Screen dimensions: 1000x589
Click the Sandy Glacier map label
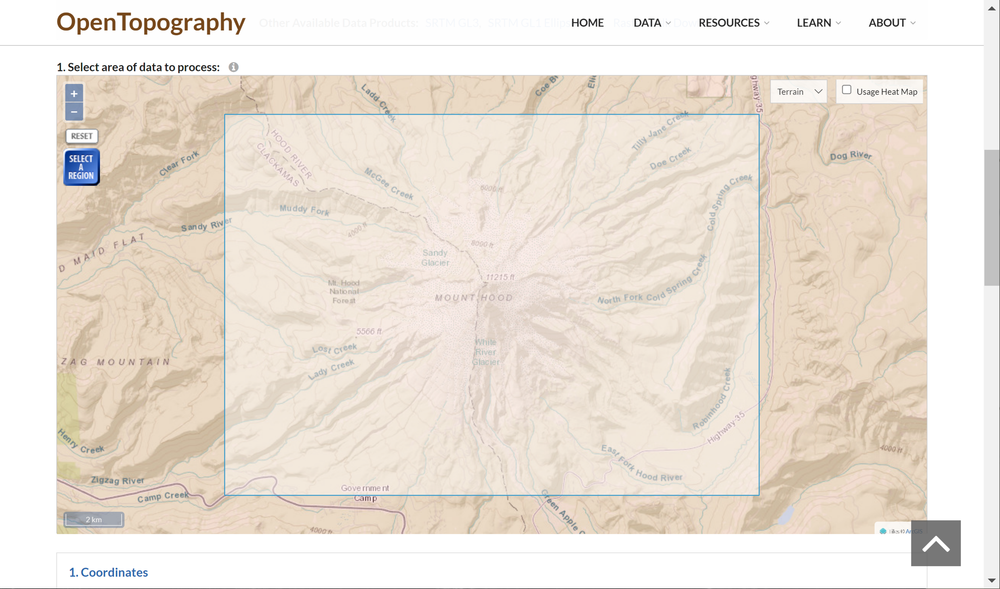[436, 258]
